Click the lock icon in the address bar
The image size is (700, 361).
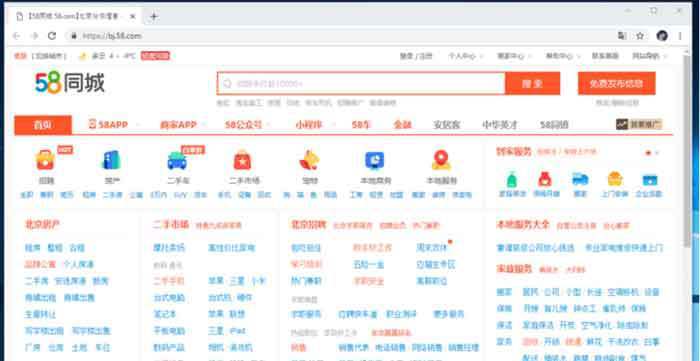(x=74, y=36)
